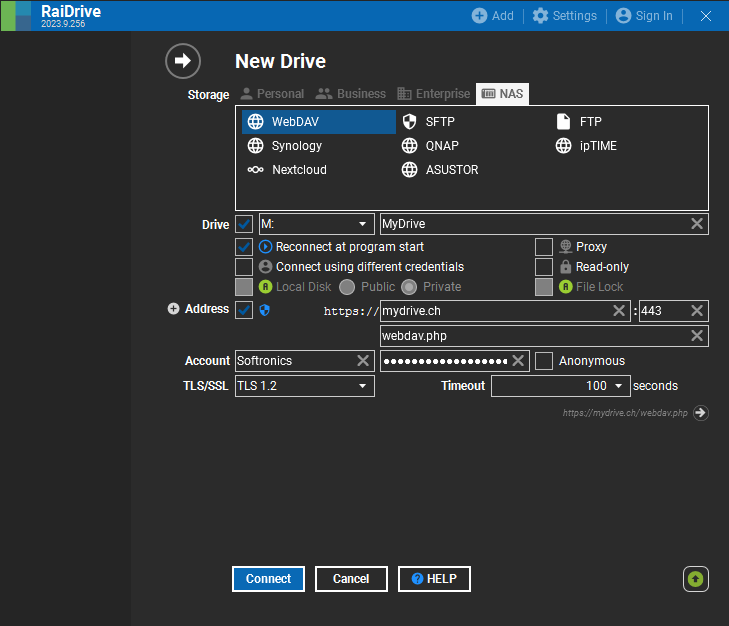This screenshot has width=729, height=626.
Task: Clear the MyDrive name field
Action: click(696, 224)
